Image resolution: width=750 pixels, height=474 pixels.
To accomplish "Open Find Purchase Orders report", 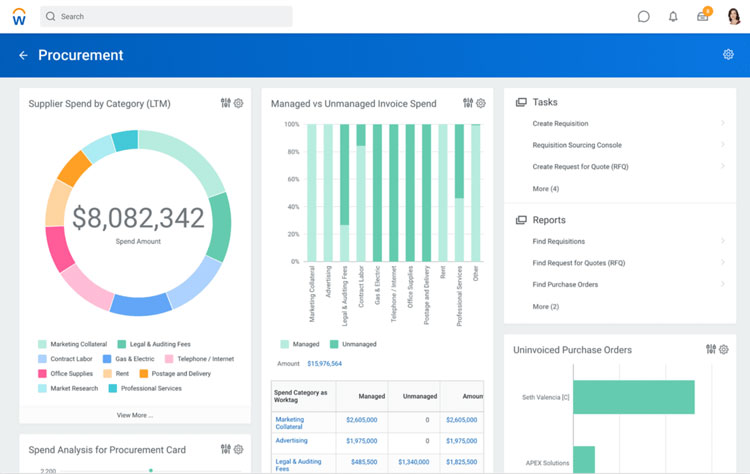I will click(x=566, y=284).
